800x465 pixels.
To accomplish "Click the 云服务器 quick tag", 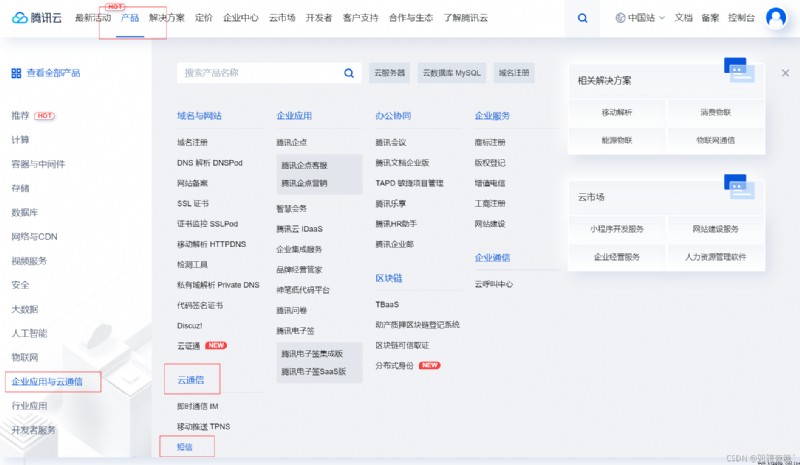I will point(390,73).
